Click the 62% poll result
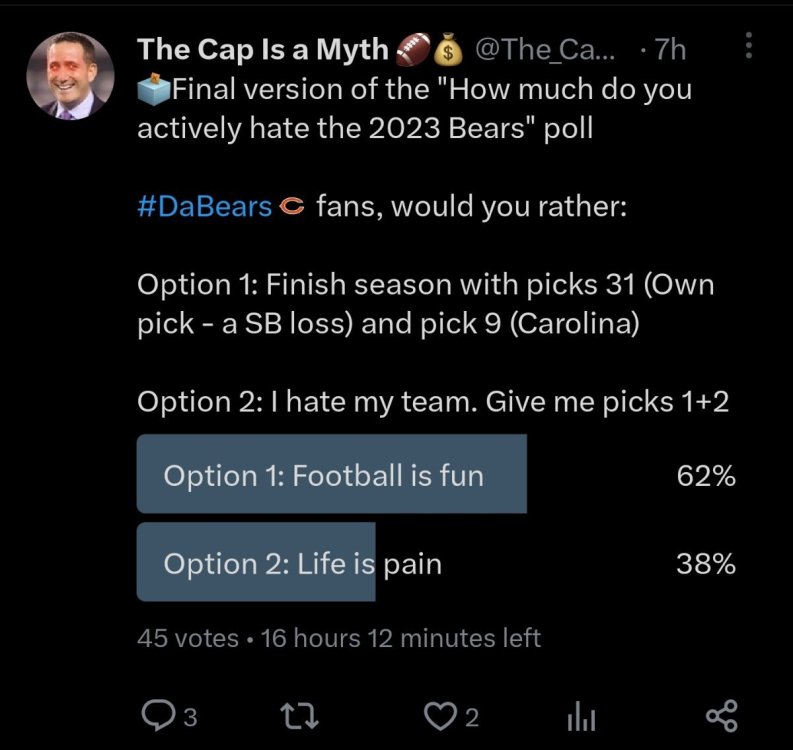The image size is (793, 750). tap(706, 476)
